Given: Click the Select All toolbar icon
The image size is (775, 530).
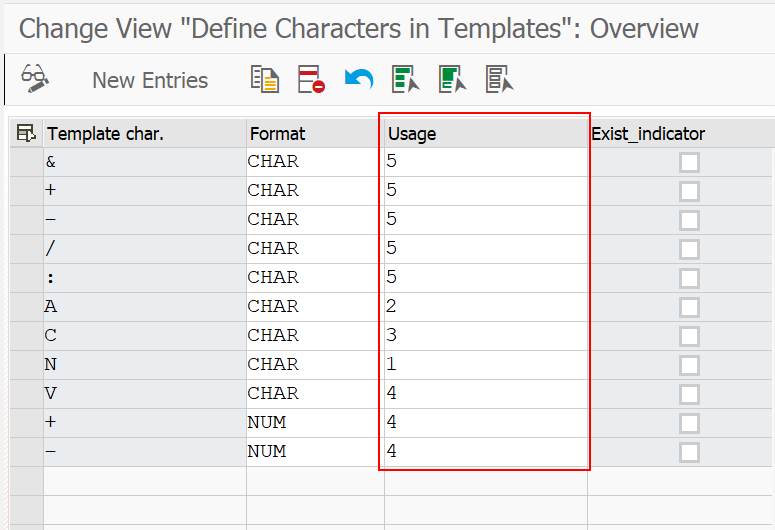Looking at the screenshot, I should click(x=405, y=79).
